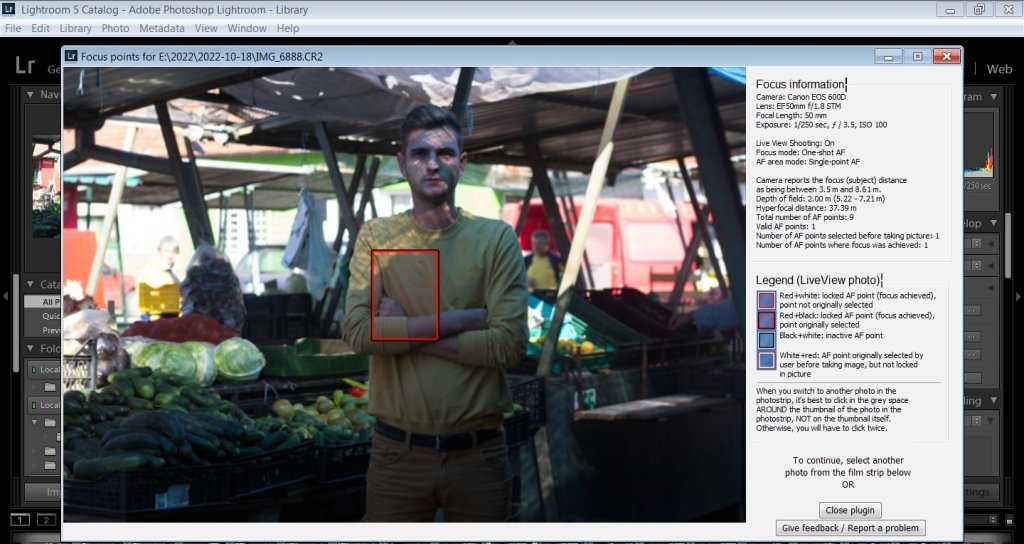The height and width of the screenshot is (544, 1024).
Task: Select second window display button 2
Action: coord(46,520)
